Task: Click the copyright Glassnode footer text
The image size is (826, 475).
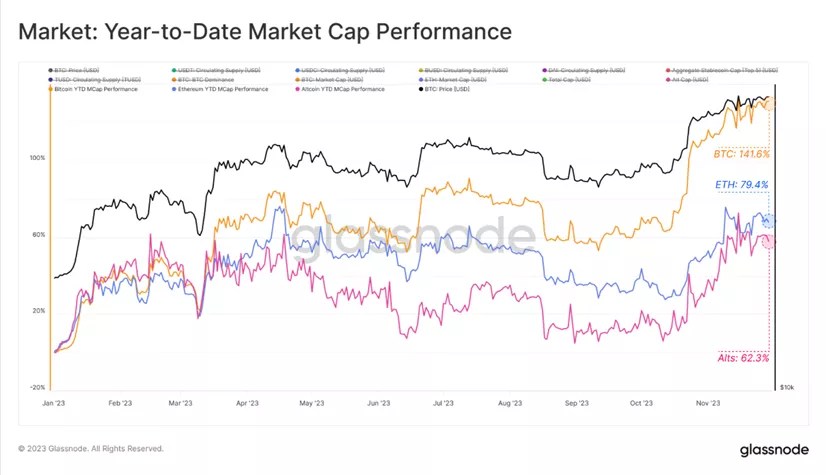Action: 91,449
